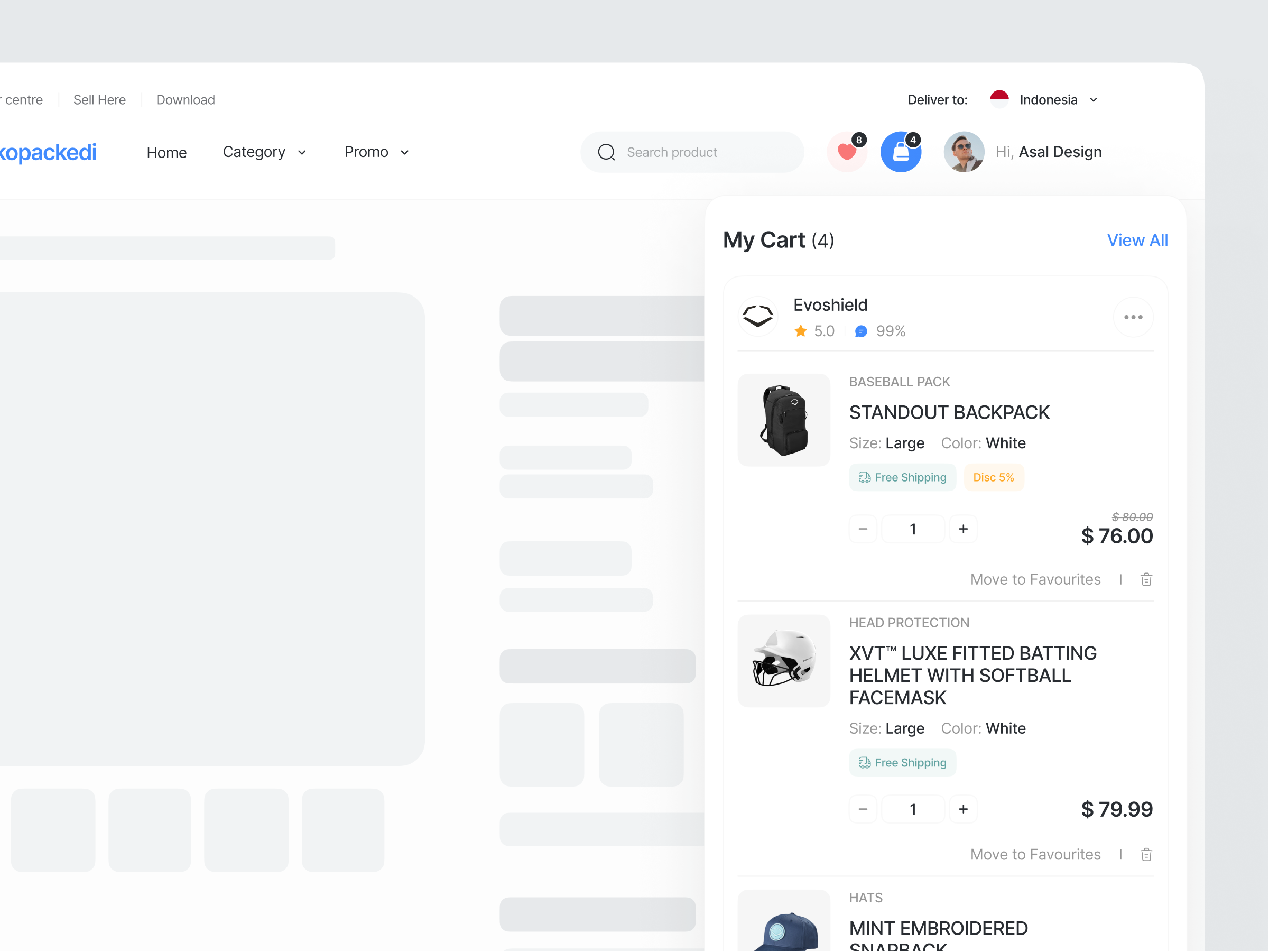
Task: Delete Standout Backpack with trash icon
Action: 1146,579
